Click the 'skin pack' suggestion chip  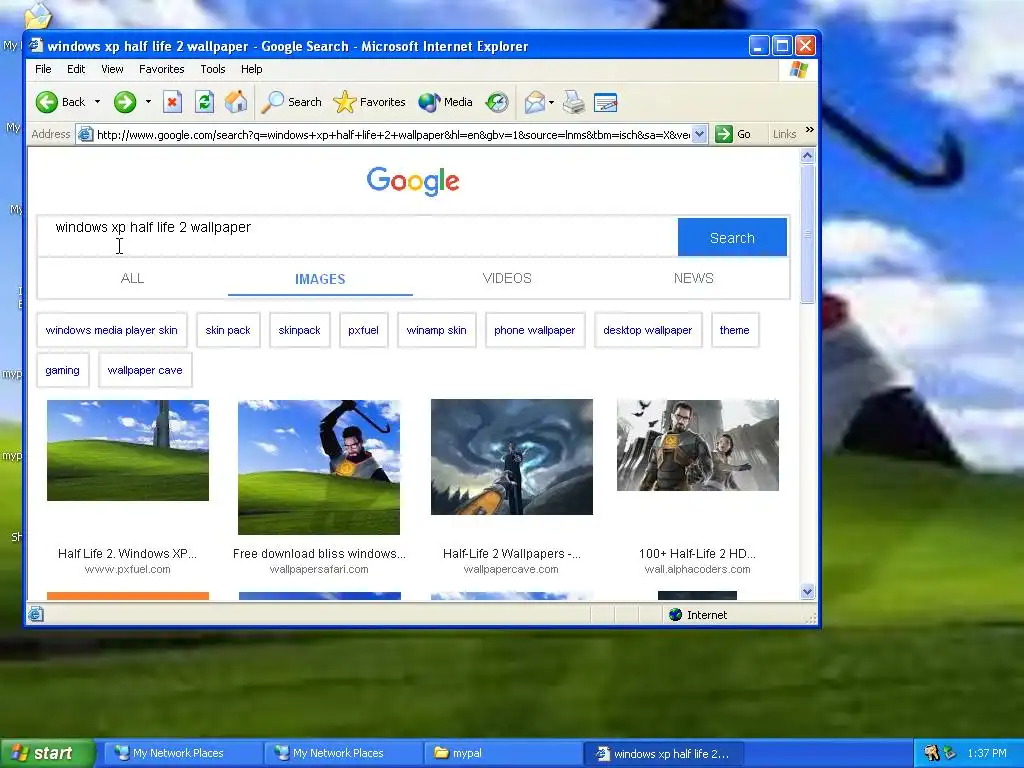228,330
